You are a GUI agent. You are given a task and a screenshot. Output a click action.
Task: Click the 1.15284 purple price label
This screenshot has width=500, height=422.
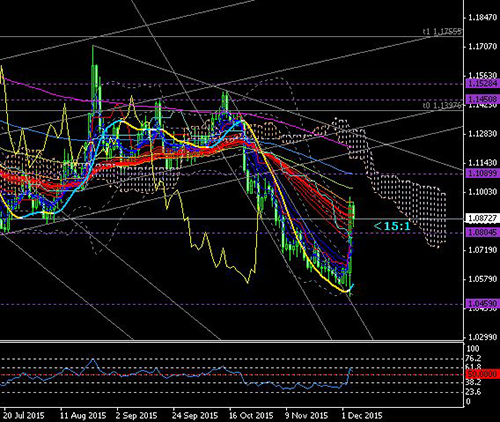pyautogui.click(x=483, y=83)
